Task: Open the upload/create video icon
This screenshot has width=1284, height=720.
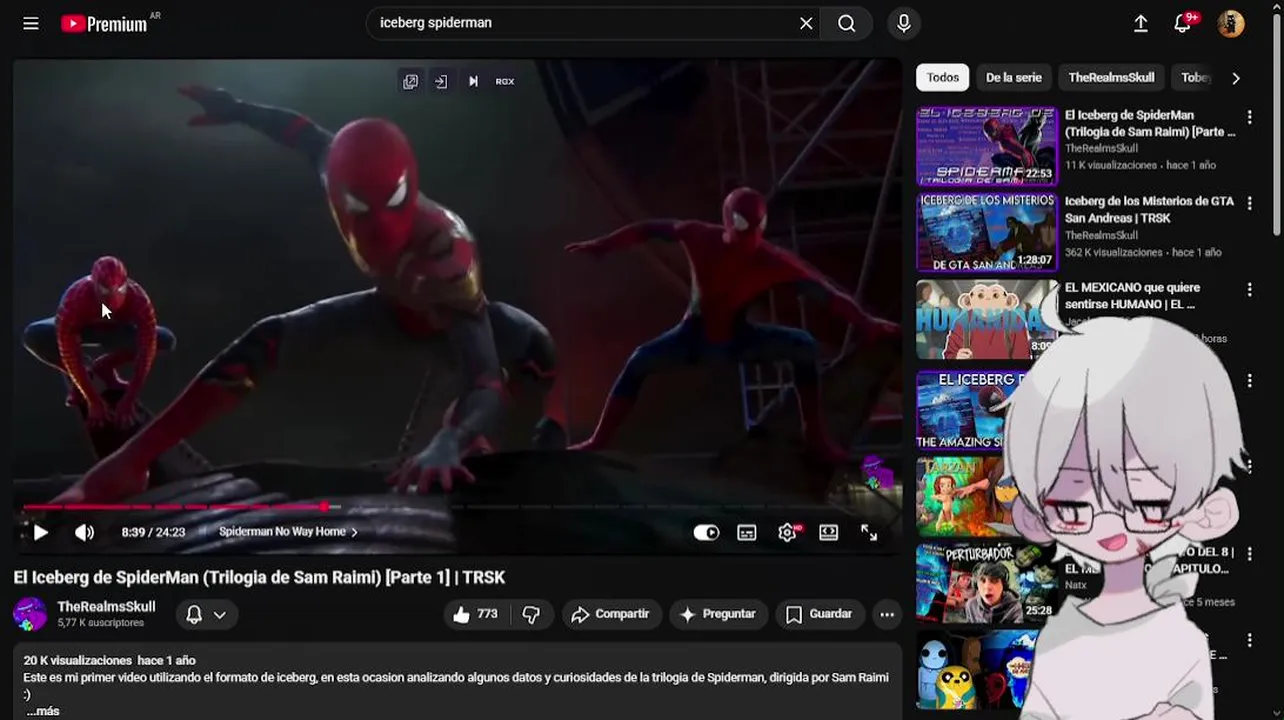Action: [1141, 23]
